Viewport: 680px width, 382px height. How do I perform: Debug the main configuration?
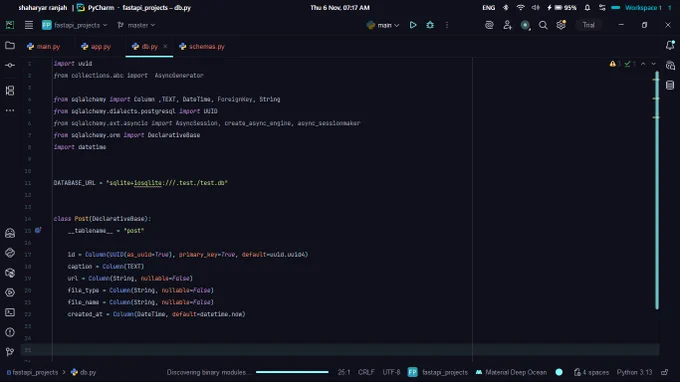point(430,25)
